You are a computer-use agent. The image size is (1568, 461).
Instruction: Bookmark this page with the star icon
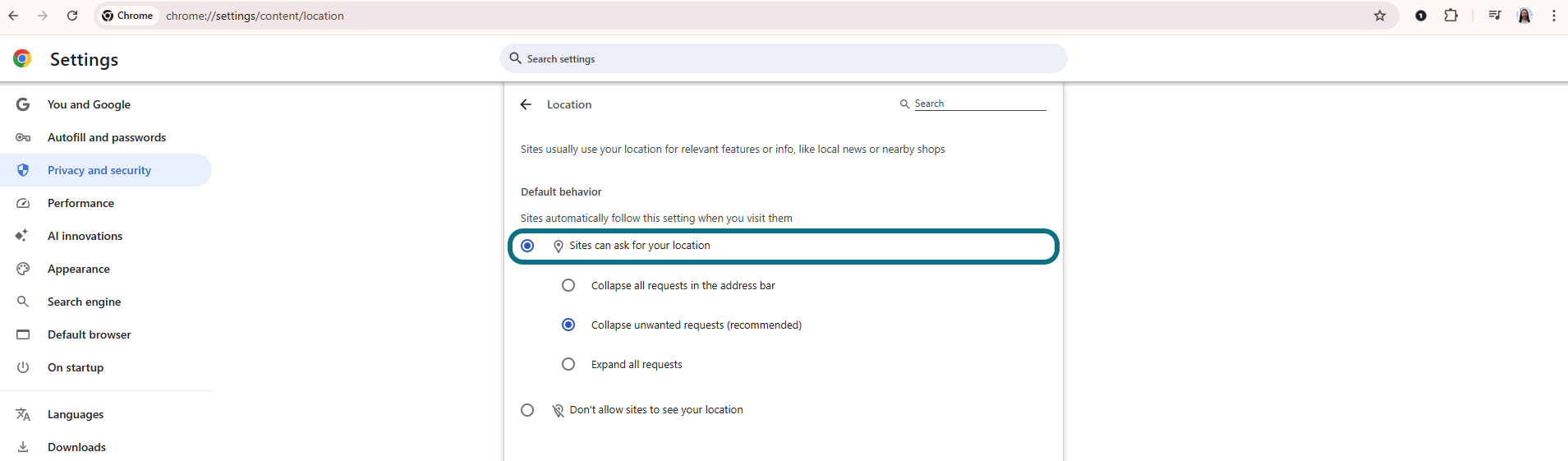1380,16
